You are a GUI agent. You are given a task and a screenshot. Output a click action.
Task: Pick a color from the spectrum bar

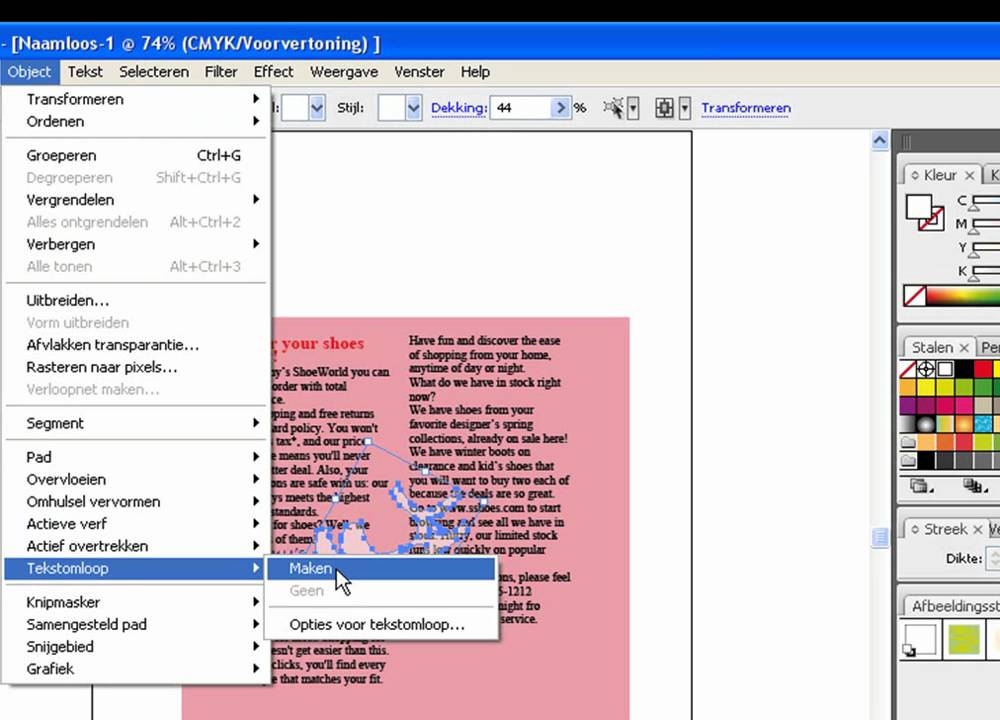coord(963,296)
